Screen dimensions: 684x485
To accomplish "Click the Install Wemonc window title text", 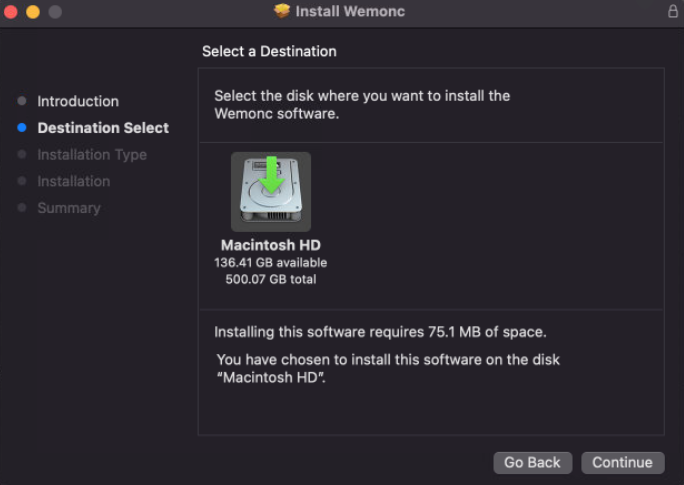I will pos(350,12).
